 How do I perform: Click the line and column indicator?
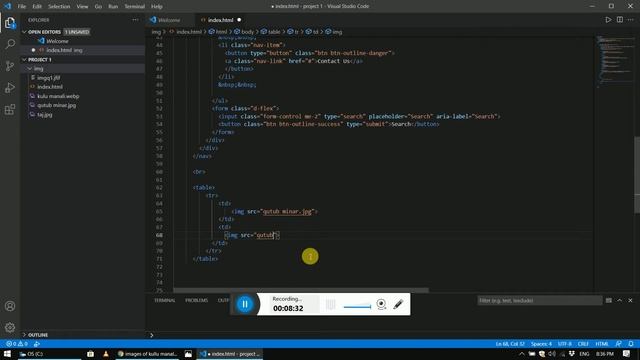(510, 344)
